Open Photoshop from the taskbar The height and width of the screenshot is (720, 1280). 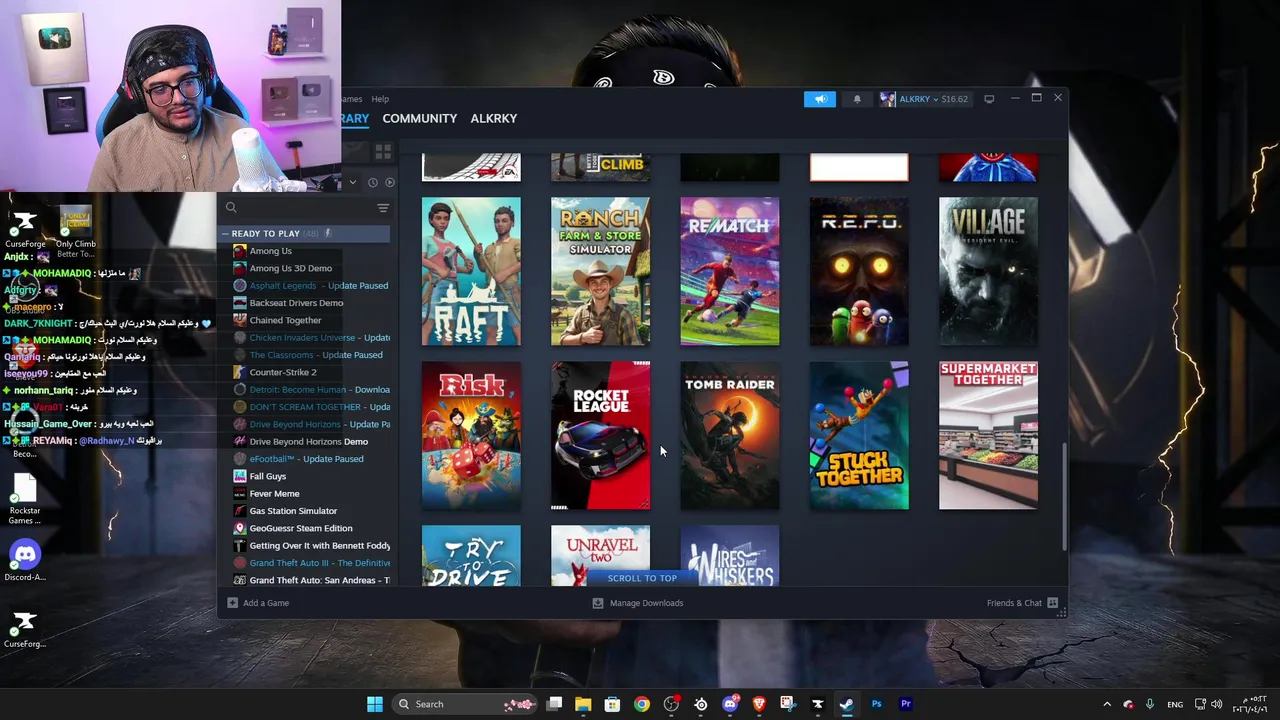(876, 704)
